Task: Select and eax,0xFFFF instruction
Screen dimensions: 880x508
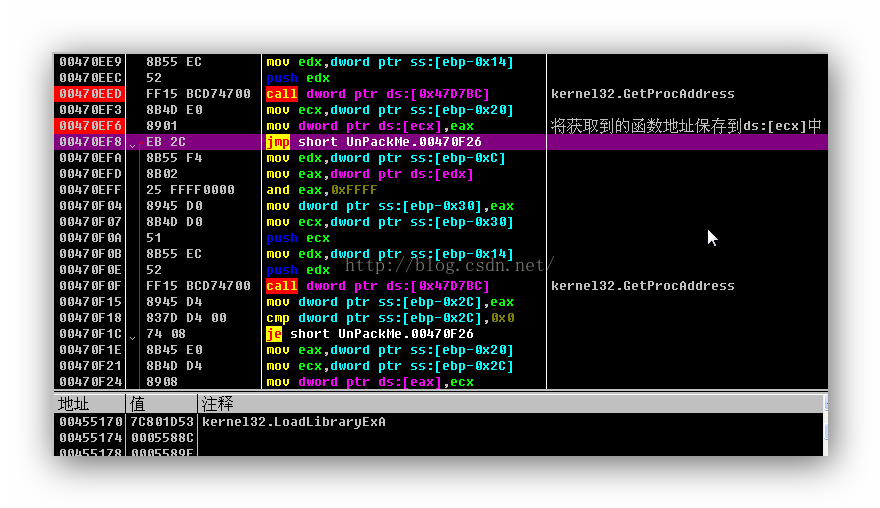Action: pyautogui.click(x=322, y=190)
